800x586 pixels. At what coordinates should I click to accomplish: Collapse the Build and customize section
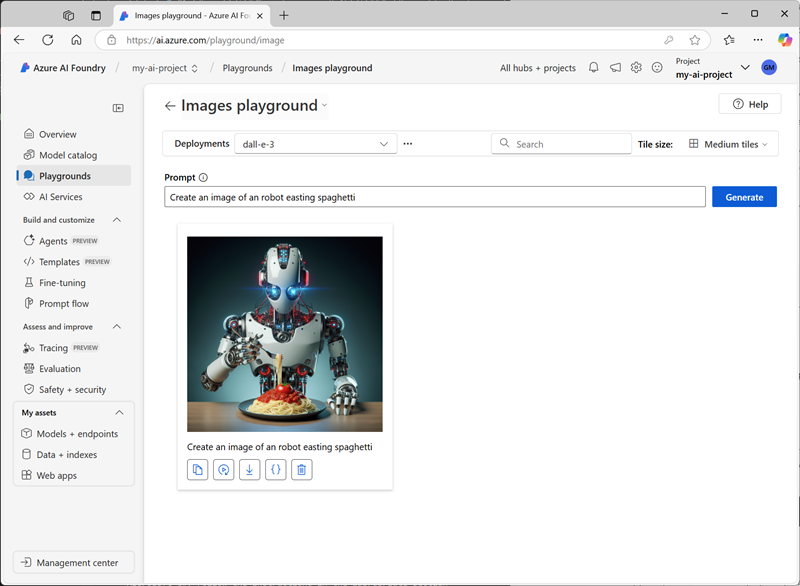pyautogui.click(x=117, y=220)
